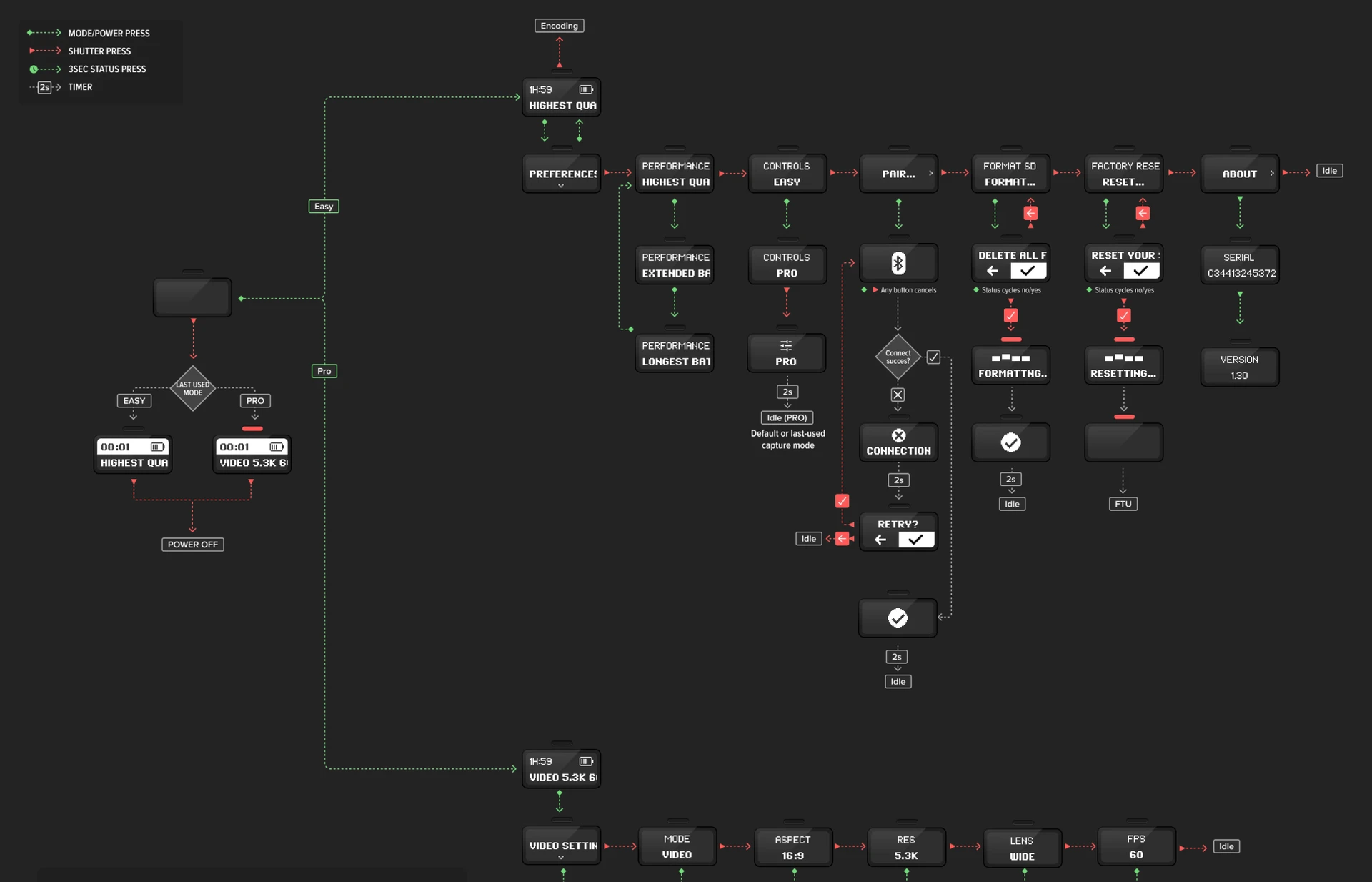Screen dimensions: 1372x882
Task: Select the LENS WIDE screen
Action: pyautogui.click(x=1022, y=848)
